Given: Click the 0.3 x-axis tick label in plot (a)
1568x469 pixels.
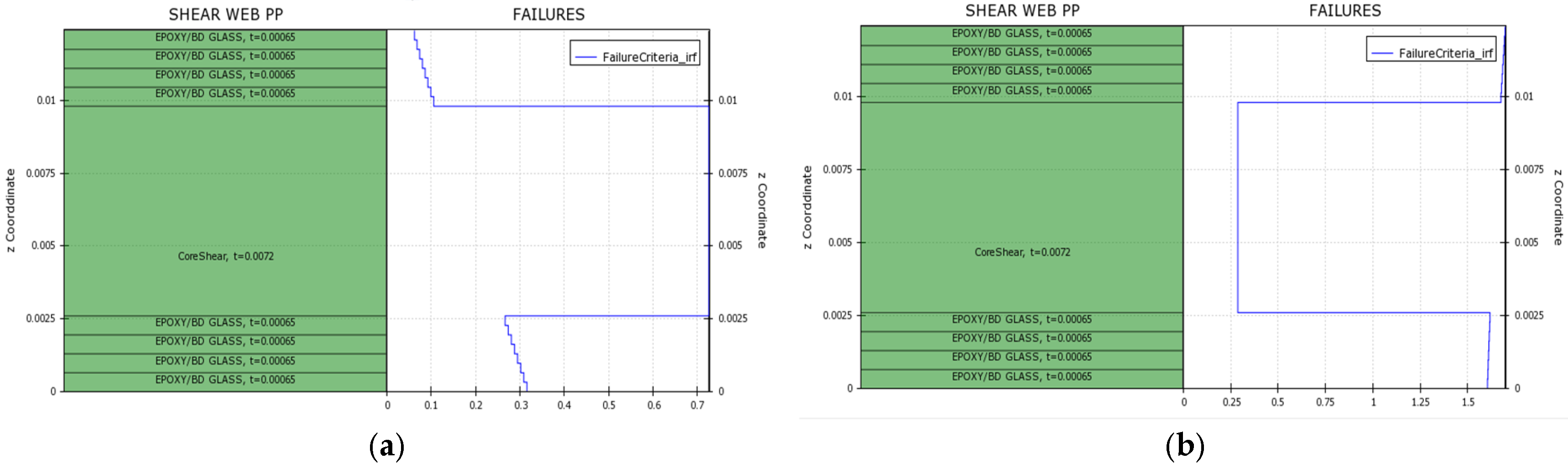Looking at the screenshot, I should click(521, 405).
